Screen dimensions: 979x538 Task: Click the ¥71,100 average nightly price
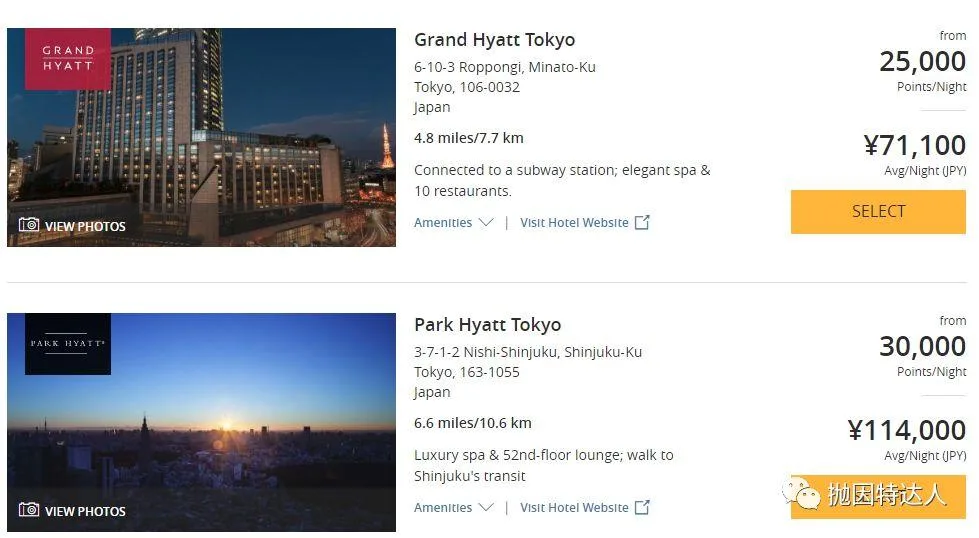[x=915, y=145]
